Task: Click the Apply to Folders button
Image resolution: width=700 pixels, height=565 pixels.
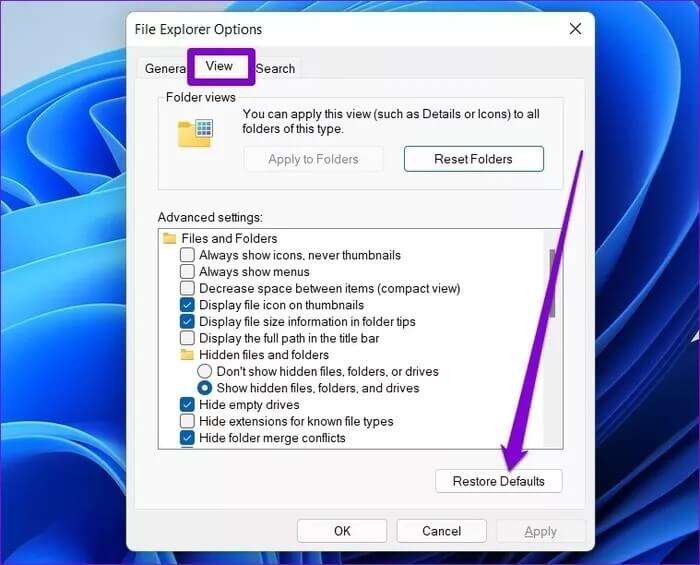Action: (x=313, y=159)
